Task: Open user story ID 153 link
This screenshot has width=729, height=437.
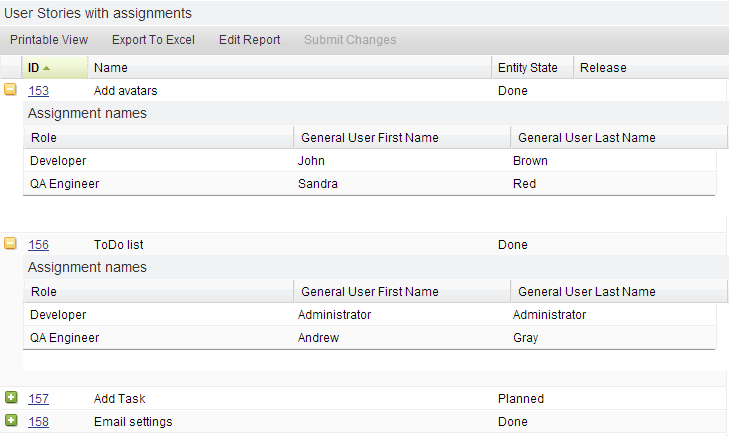Action: tap(38, 91)
